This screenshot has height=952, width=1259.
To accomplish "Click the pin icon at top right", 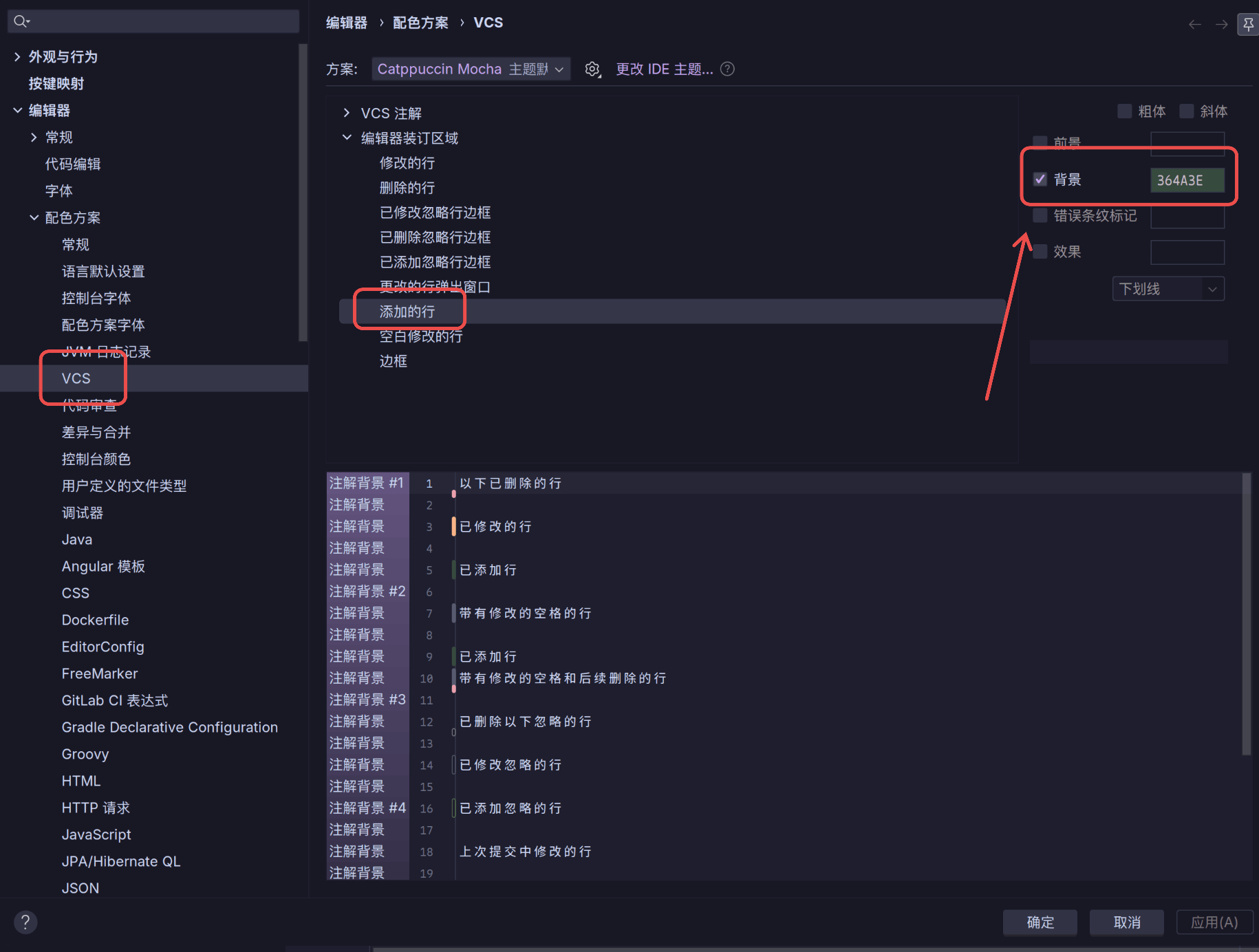I will (1248, 24).
